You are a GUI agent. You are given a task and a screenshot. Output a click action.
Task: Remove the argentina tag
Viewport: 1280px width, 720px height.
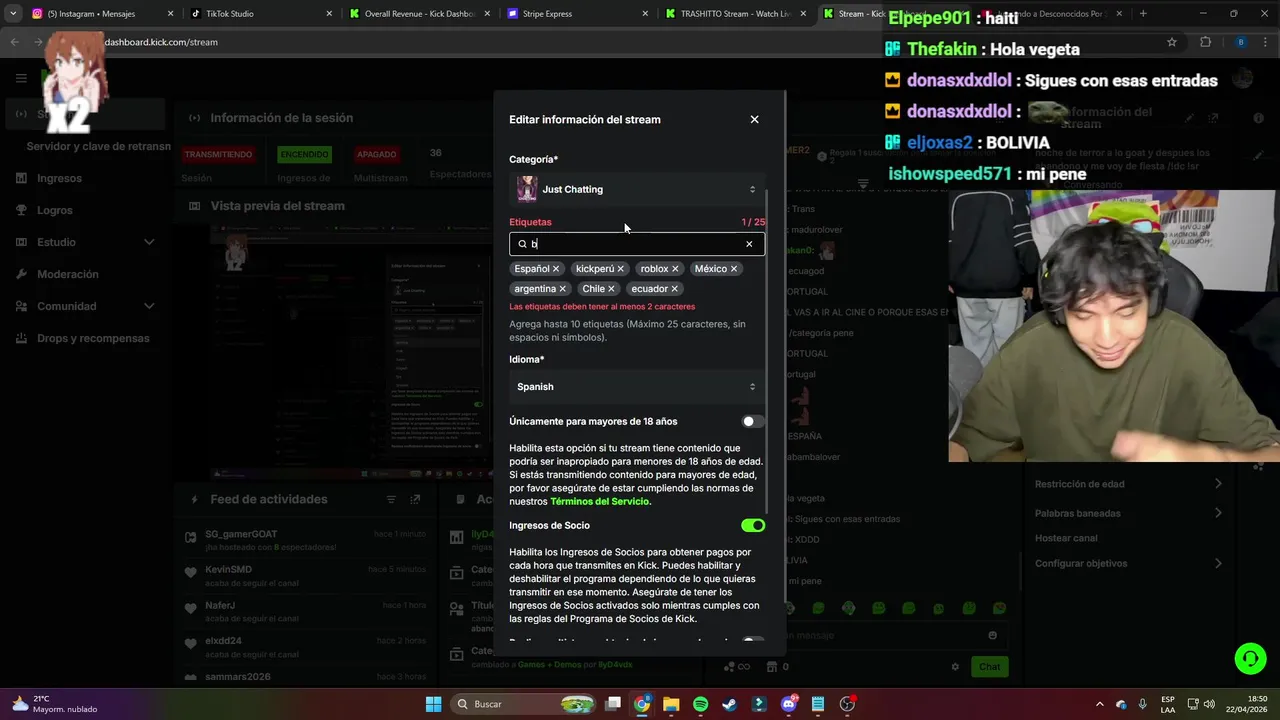[x=563, y=289]
